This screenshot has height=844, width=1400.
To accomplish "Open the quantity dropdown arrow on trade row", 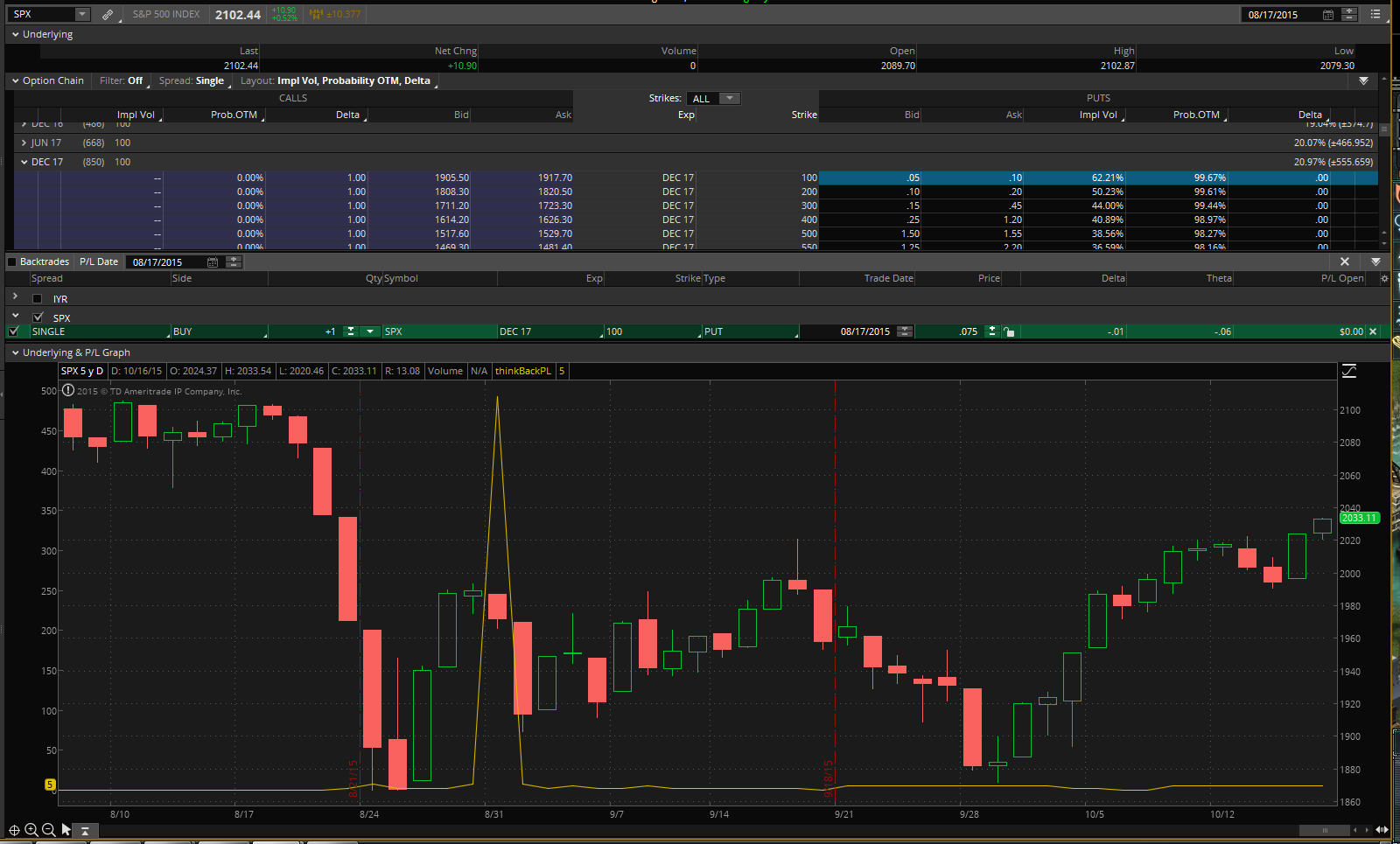I will point(370,331).
